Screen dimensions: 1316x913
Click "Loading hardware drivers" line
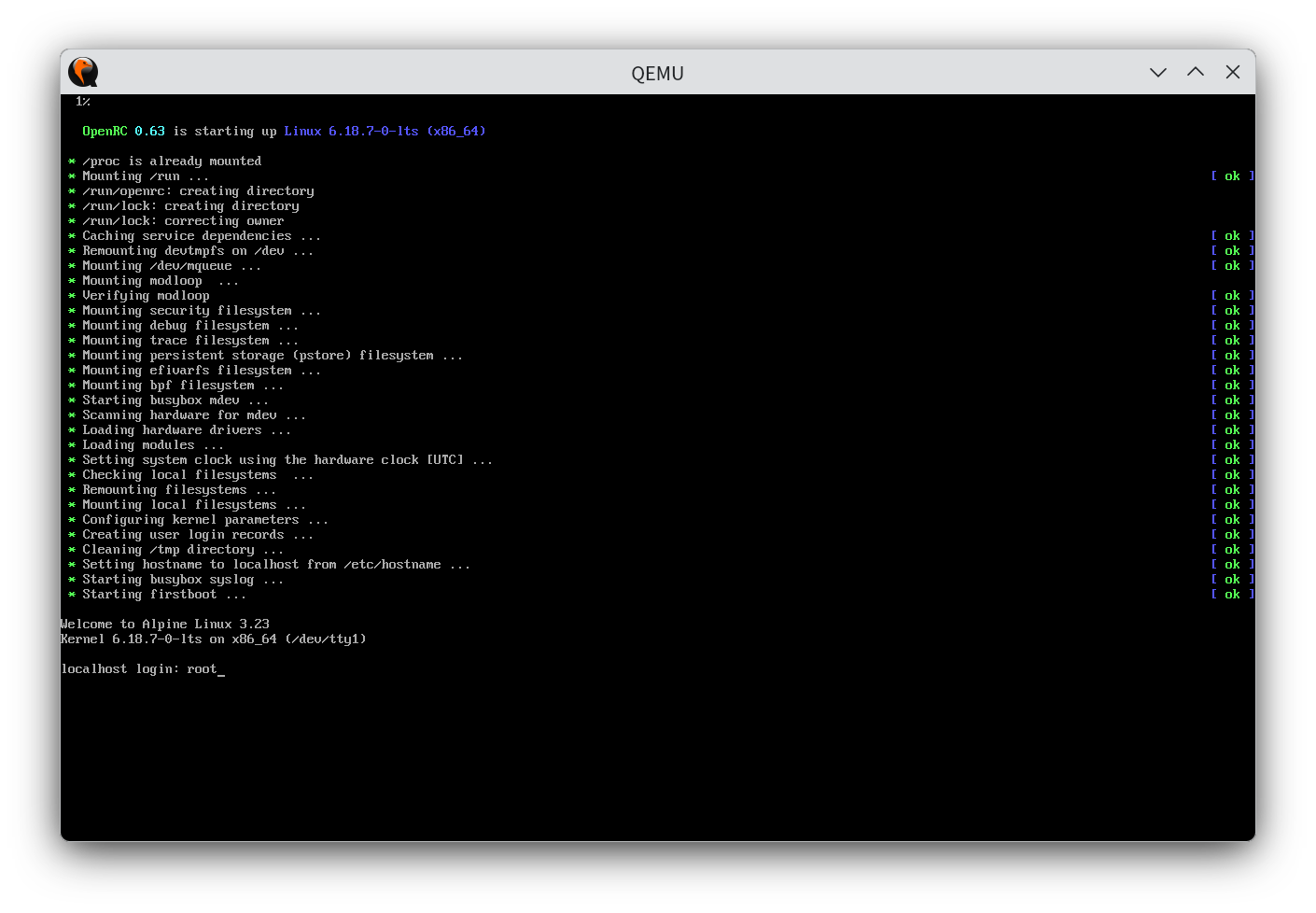pyautogui.click(x=187, y=430)
